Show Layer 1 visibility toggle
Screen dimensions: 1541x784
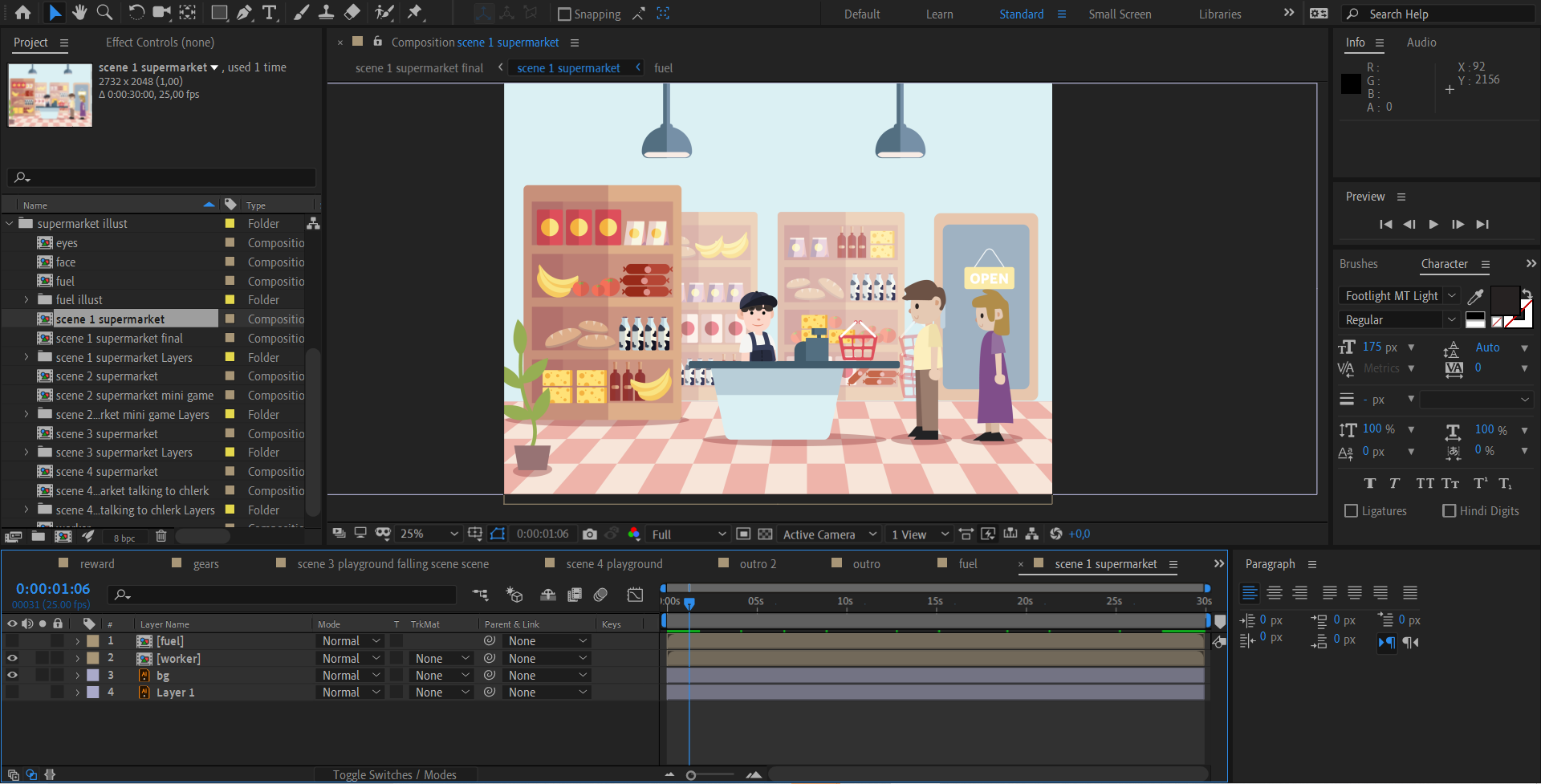point(12,692)
